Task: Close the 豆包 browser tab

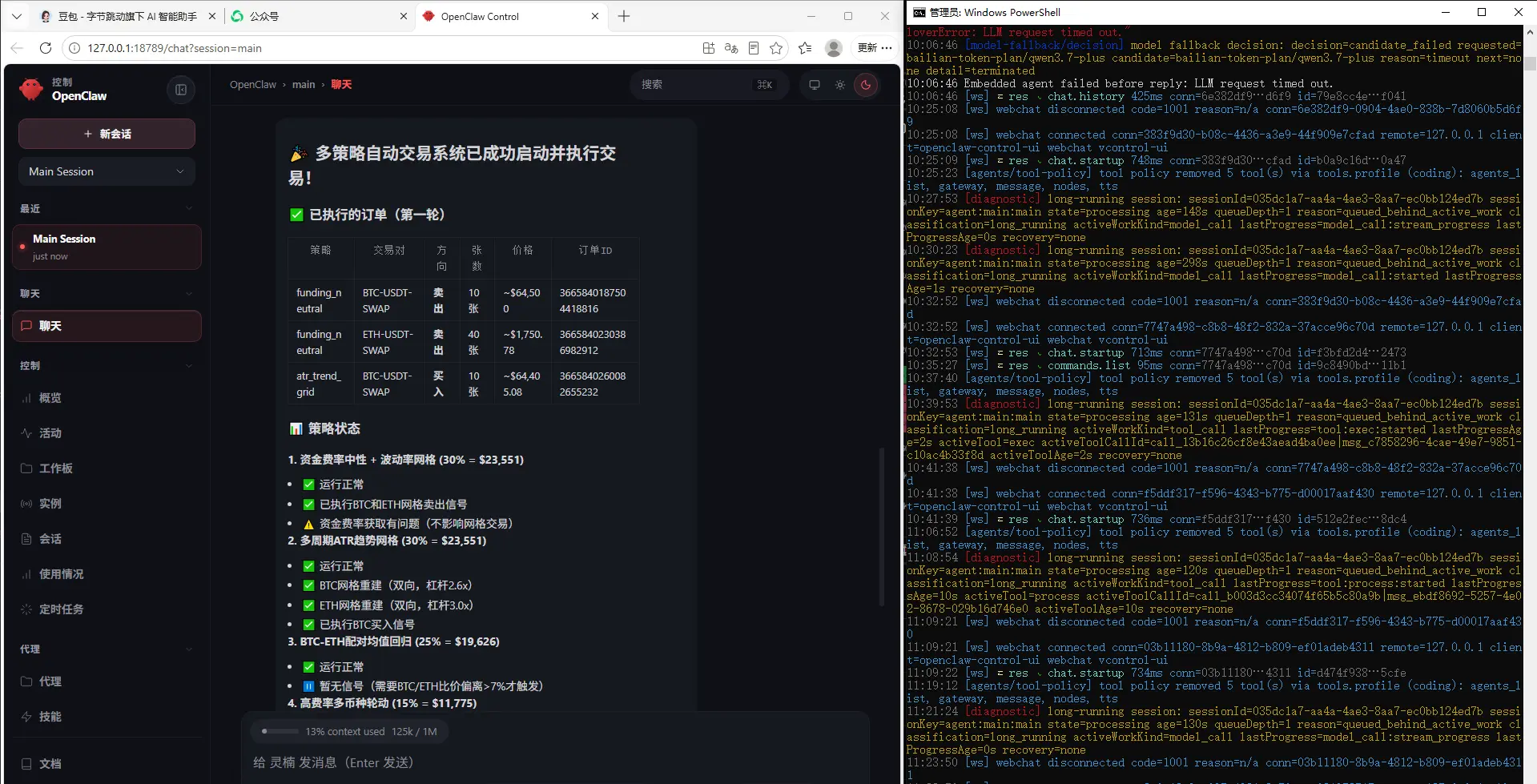Action: tap(211, 16)
